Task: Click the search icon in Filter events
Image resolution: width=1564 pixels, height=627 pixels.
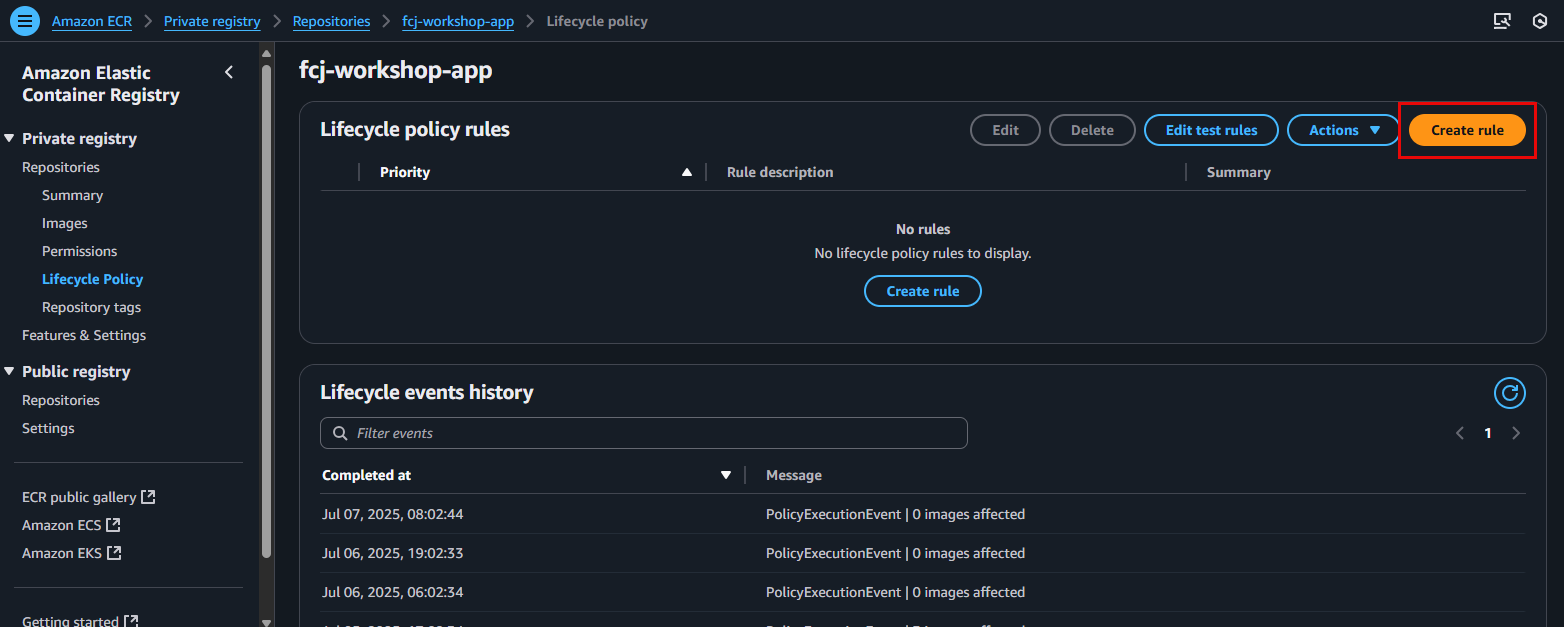Action: point(340,433)
